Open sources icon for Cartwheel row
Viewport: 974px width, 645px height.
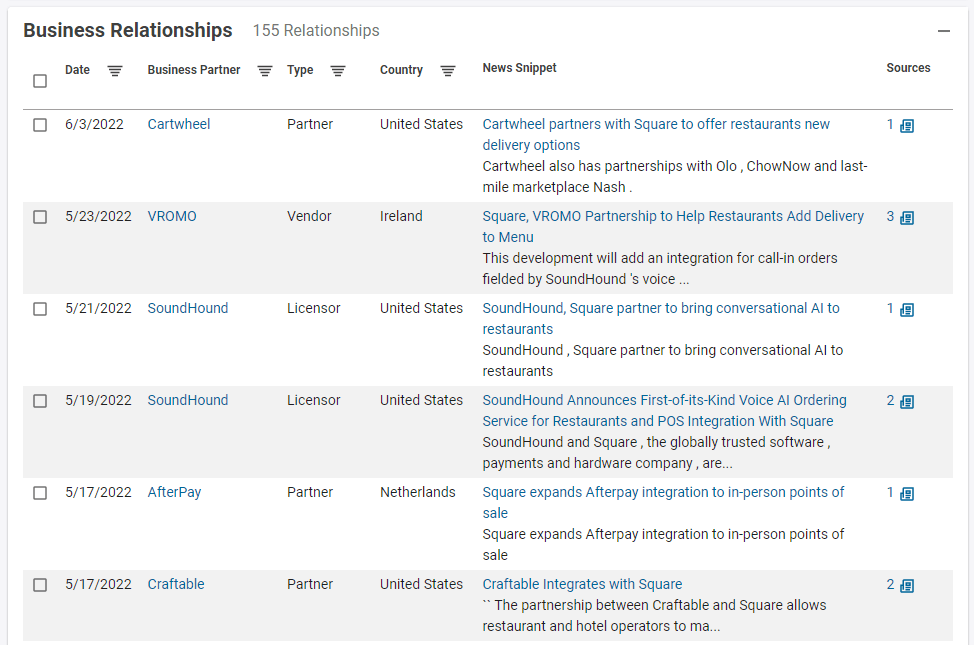pyautogui.click(x=907, y=126)
